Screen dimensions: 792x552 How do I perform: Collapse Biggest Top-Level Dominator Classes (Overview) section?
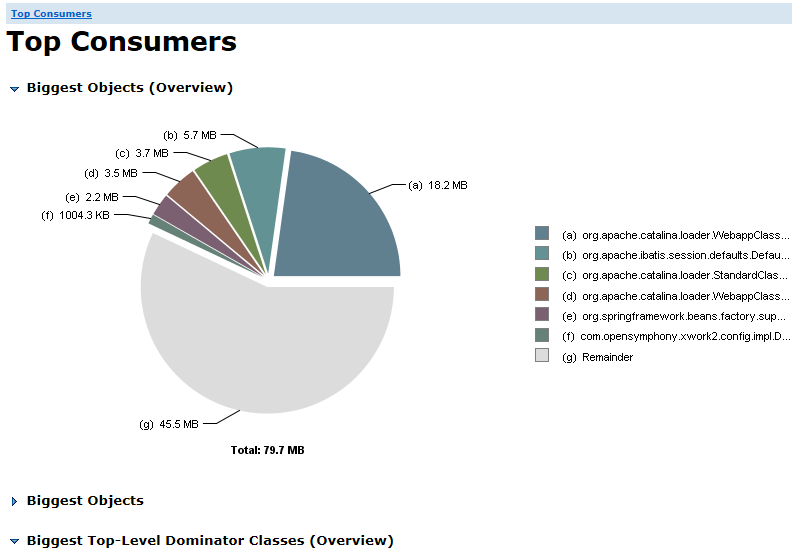coord(15,541)
